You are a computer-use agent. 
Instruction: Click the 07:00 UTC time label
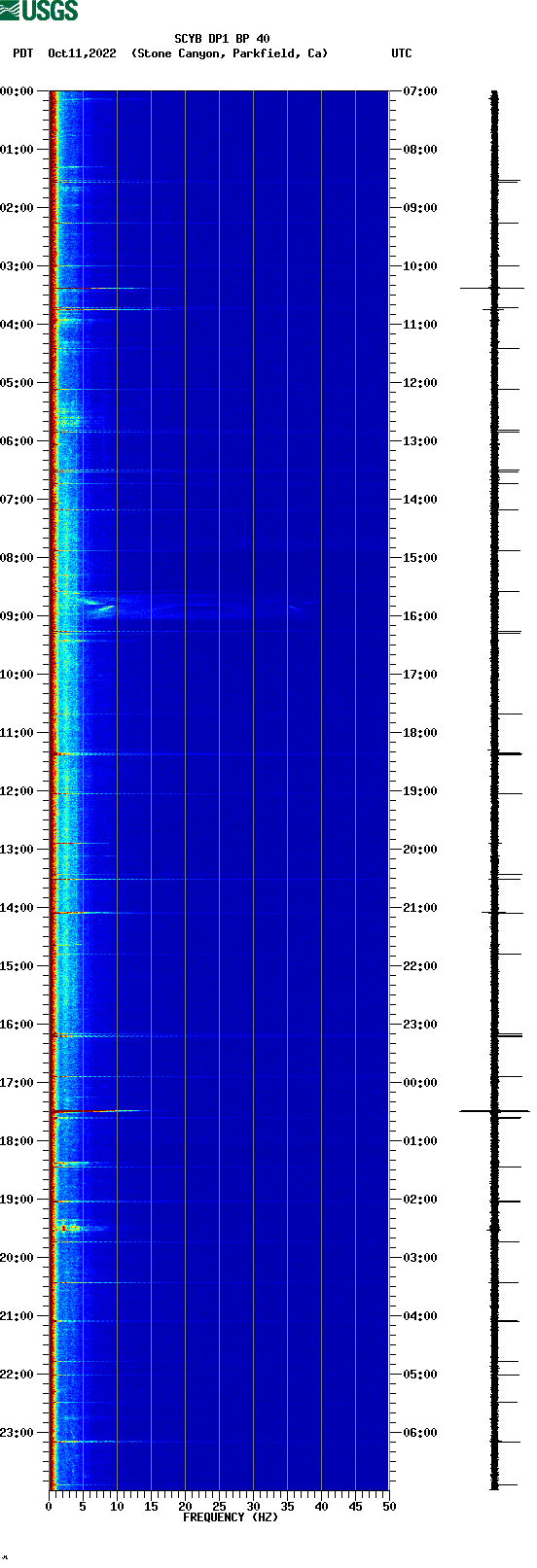tap(420, 91)
